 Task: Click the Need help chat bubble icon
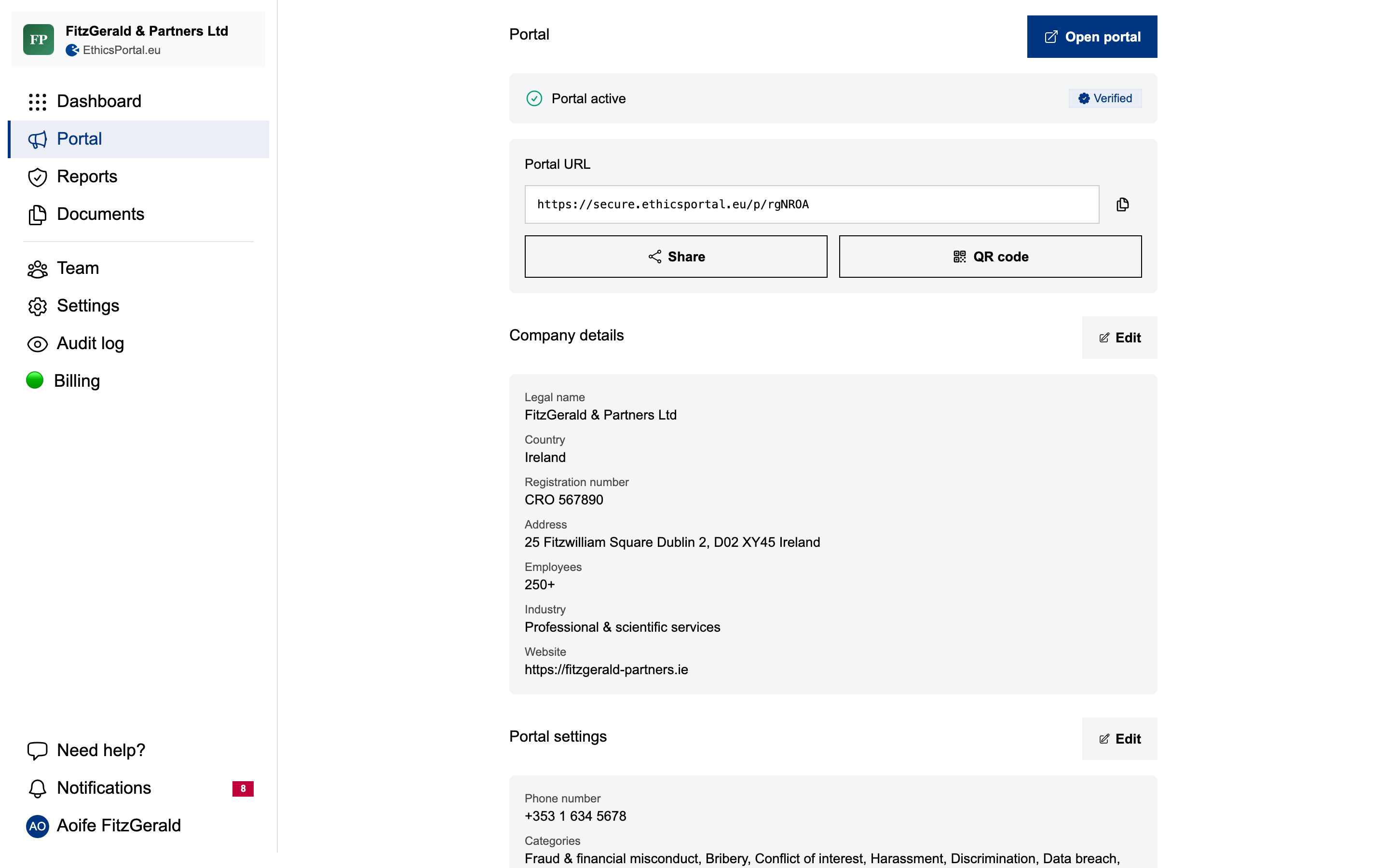(37, 750)
